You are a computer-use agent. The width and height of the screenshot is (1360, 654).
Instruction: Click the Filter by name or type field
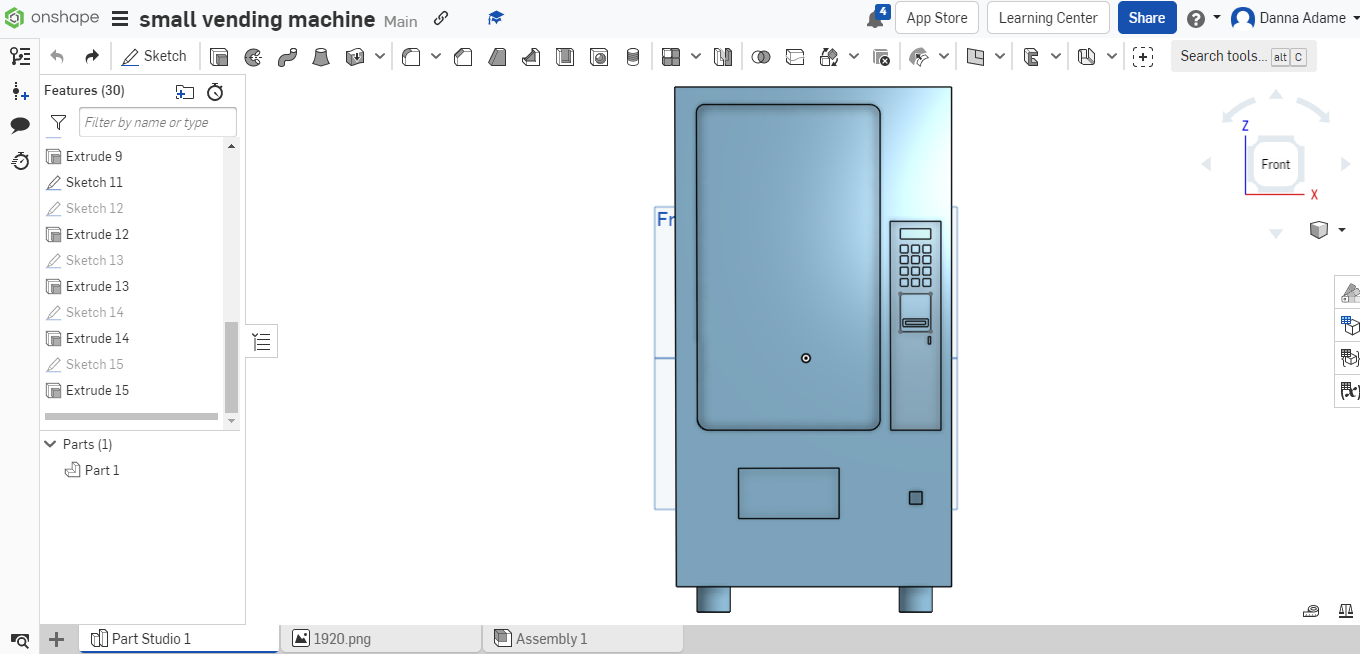coord(157,121)
